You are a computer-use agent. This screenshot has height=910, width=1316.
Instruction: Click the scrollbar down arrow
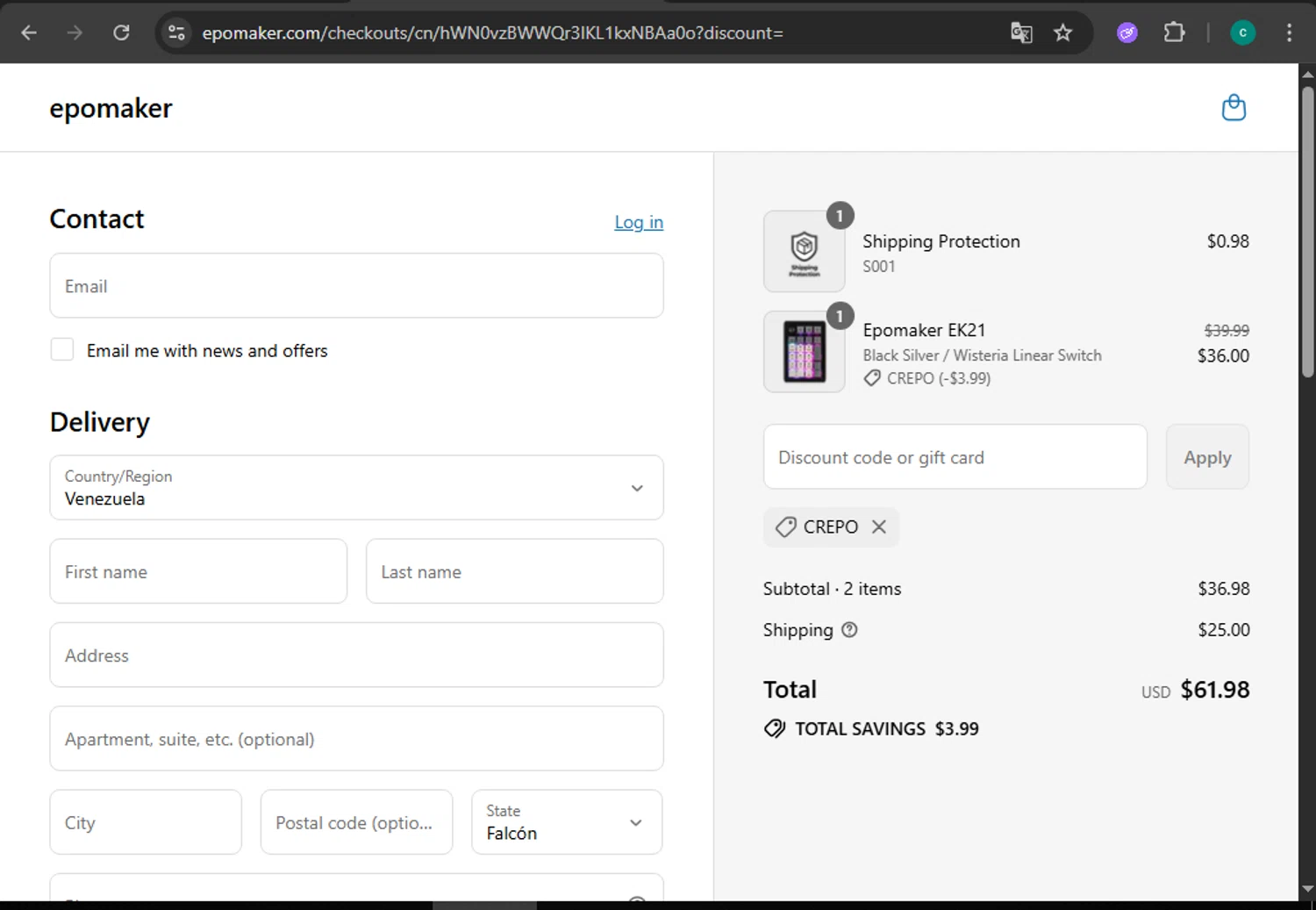point(1307,888)
